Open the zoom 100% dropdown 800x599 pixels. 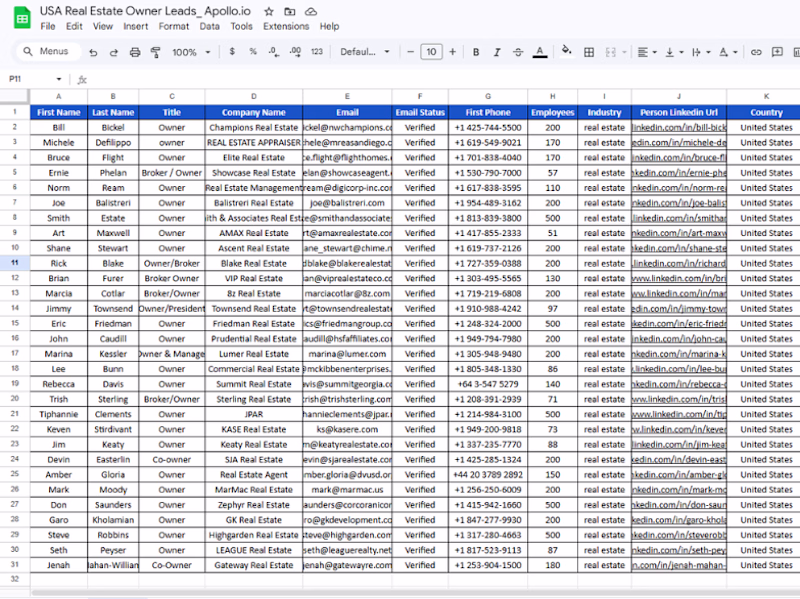pyautogui.click(x=191, y=52)
